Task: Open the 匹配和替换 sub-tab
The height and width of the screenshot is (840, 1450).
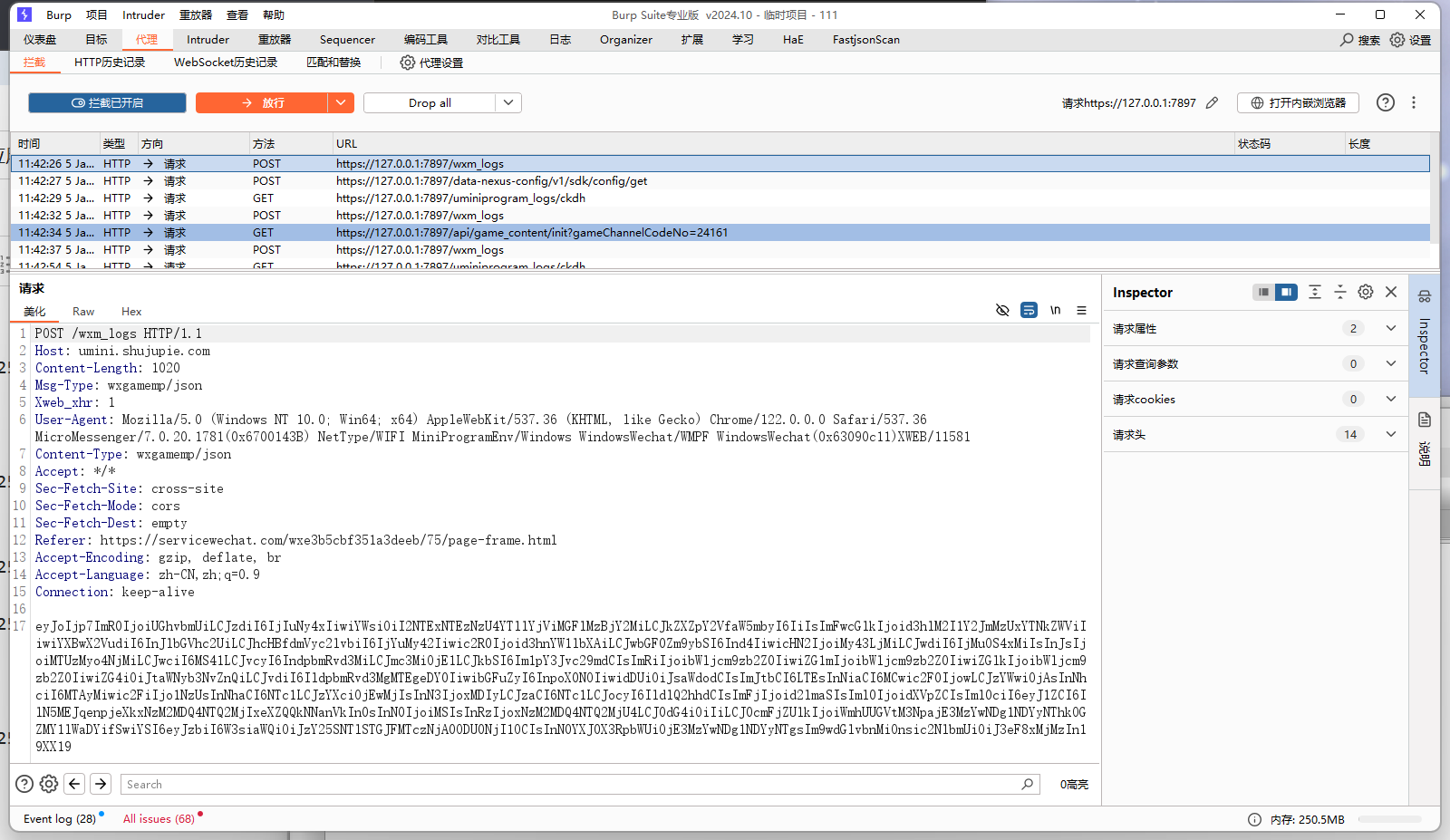Action: pyautogui.click(x=333, y=63)
